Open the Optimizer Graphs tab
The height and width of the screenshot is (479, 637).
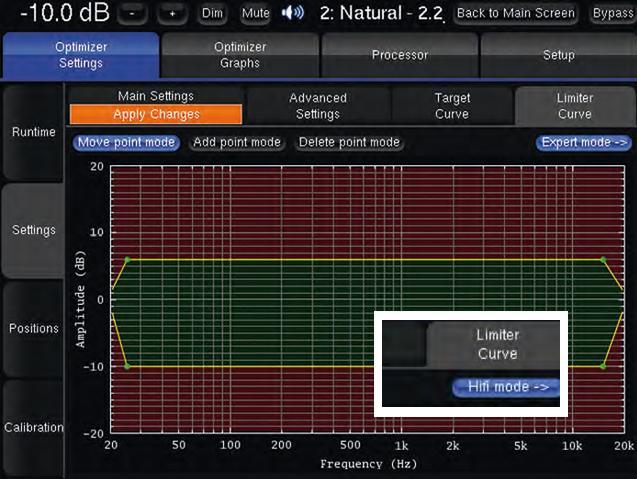(x=240, y=55)
